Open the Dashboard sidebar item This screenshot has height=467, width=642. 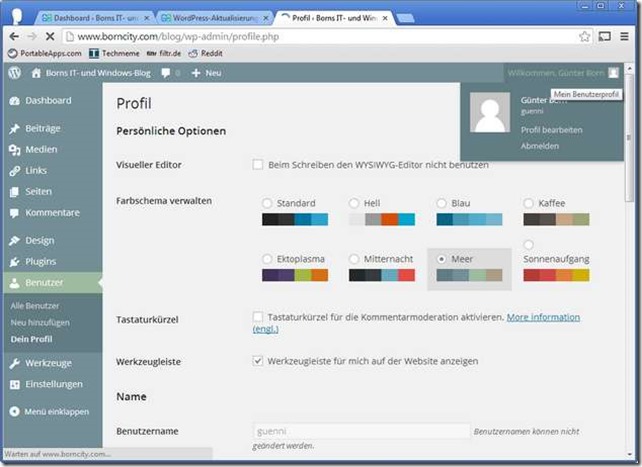(48, 101)
